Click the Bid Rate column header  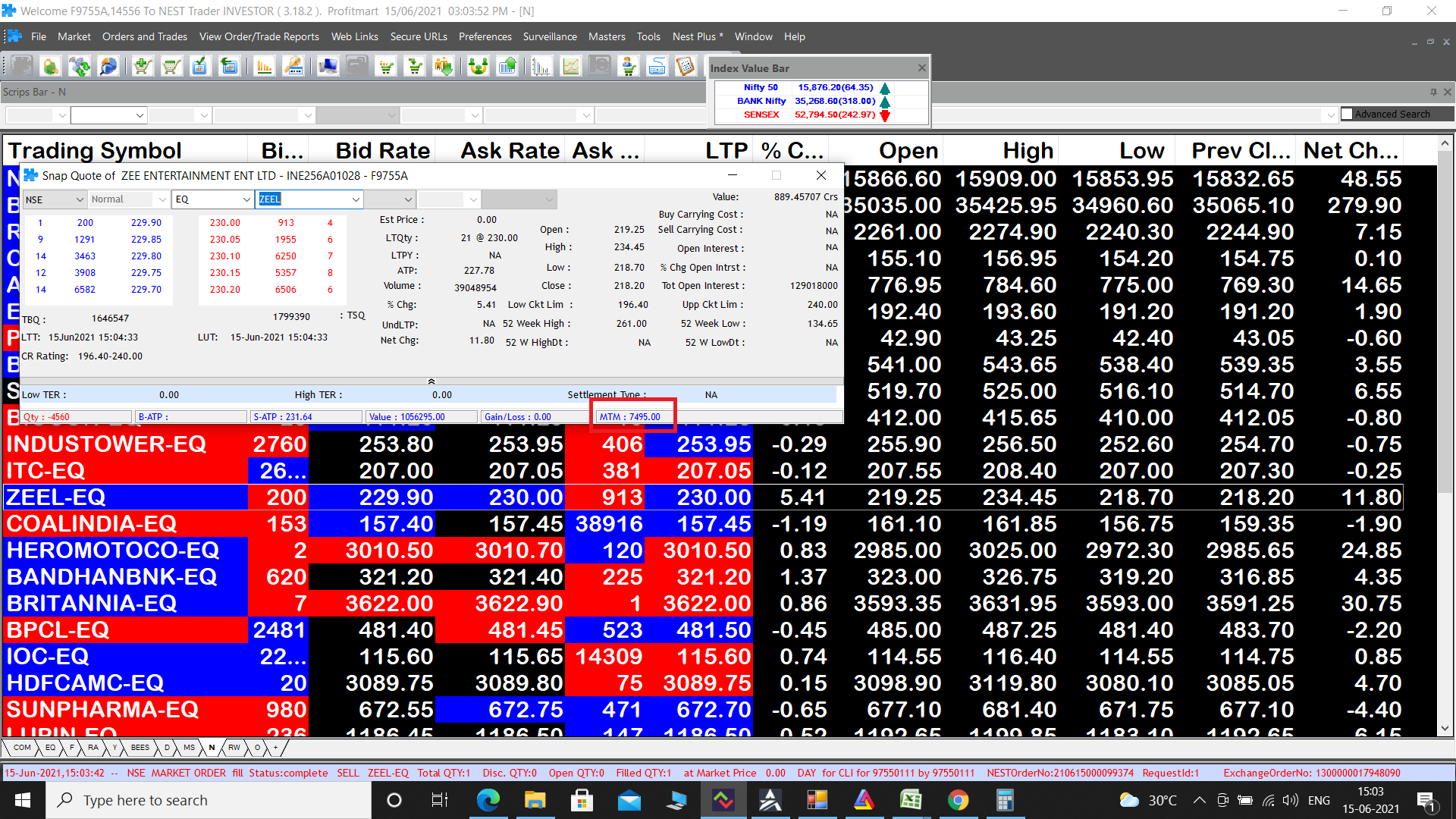coord(372,150)
